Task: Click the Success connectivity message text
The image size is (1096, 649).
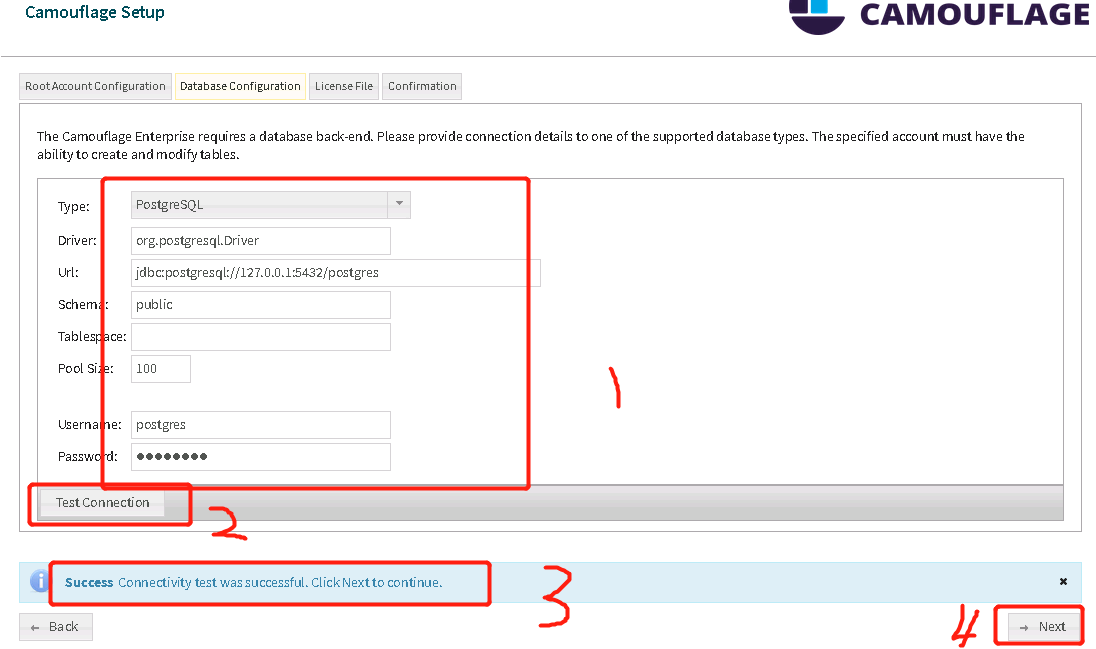Action: tap(253, 583)
